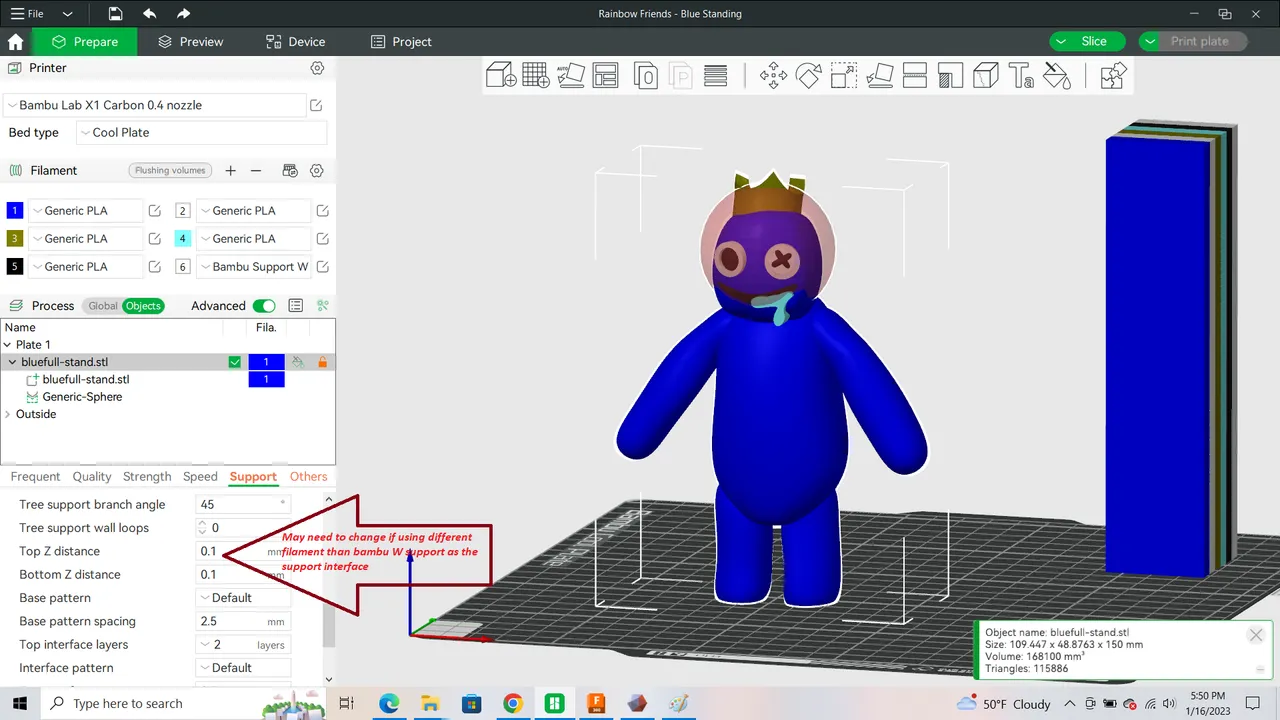Open the printer preset dropdown
Image resolution: width=1280 pixels, height=720 pixels.
click(x=154, y=105)
